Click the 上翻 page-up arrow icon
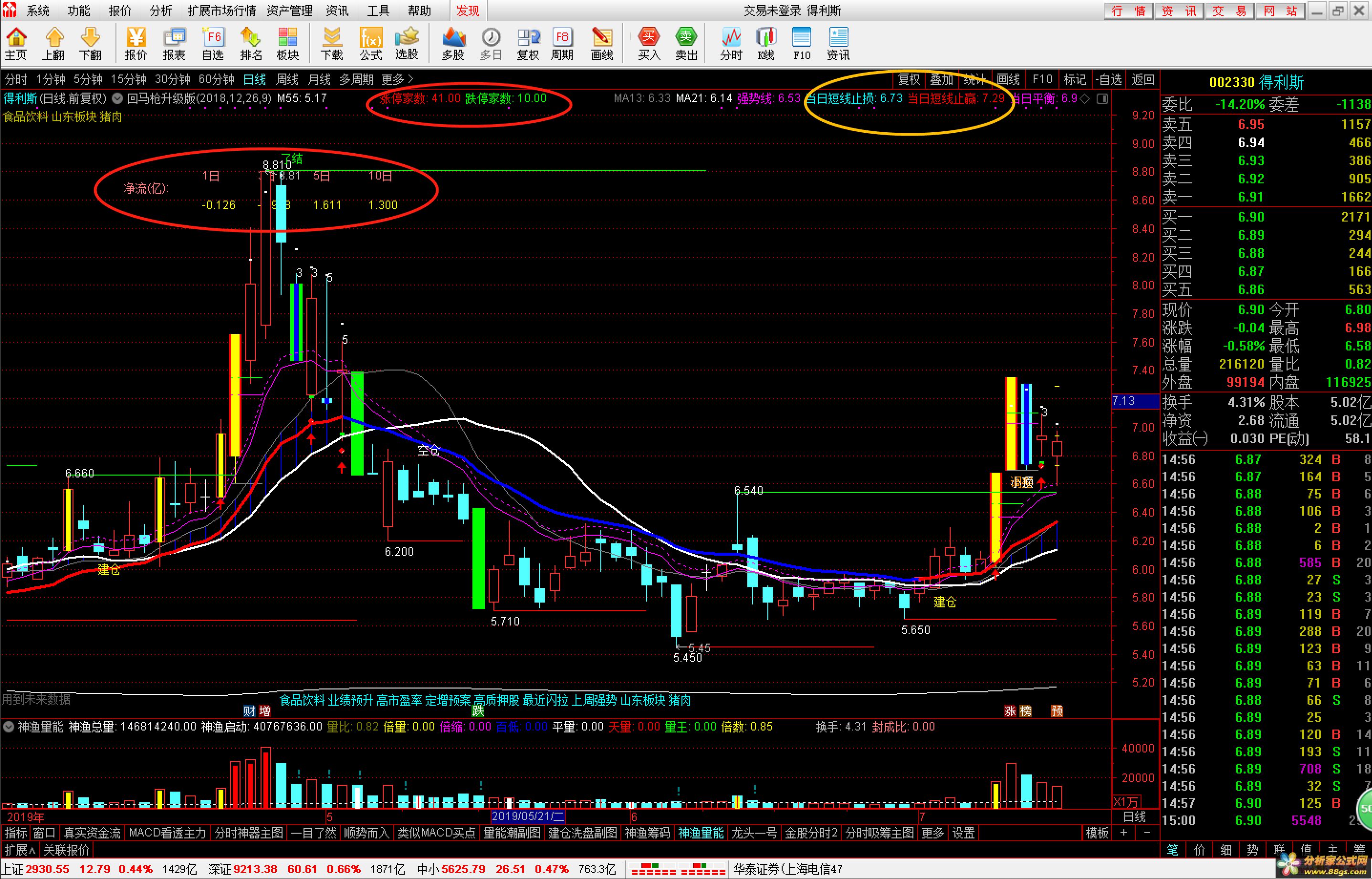Image resolution: width=1372 pixels, height=879 pixels. (53, 43)
